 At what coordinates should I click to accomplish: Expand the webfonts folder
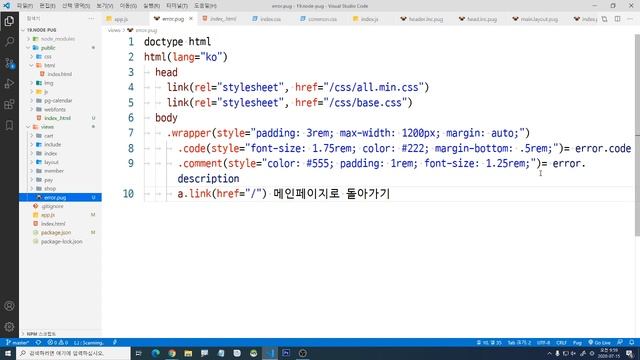point(32,109)
